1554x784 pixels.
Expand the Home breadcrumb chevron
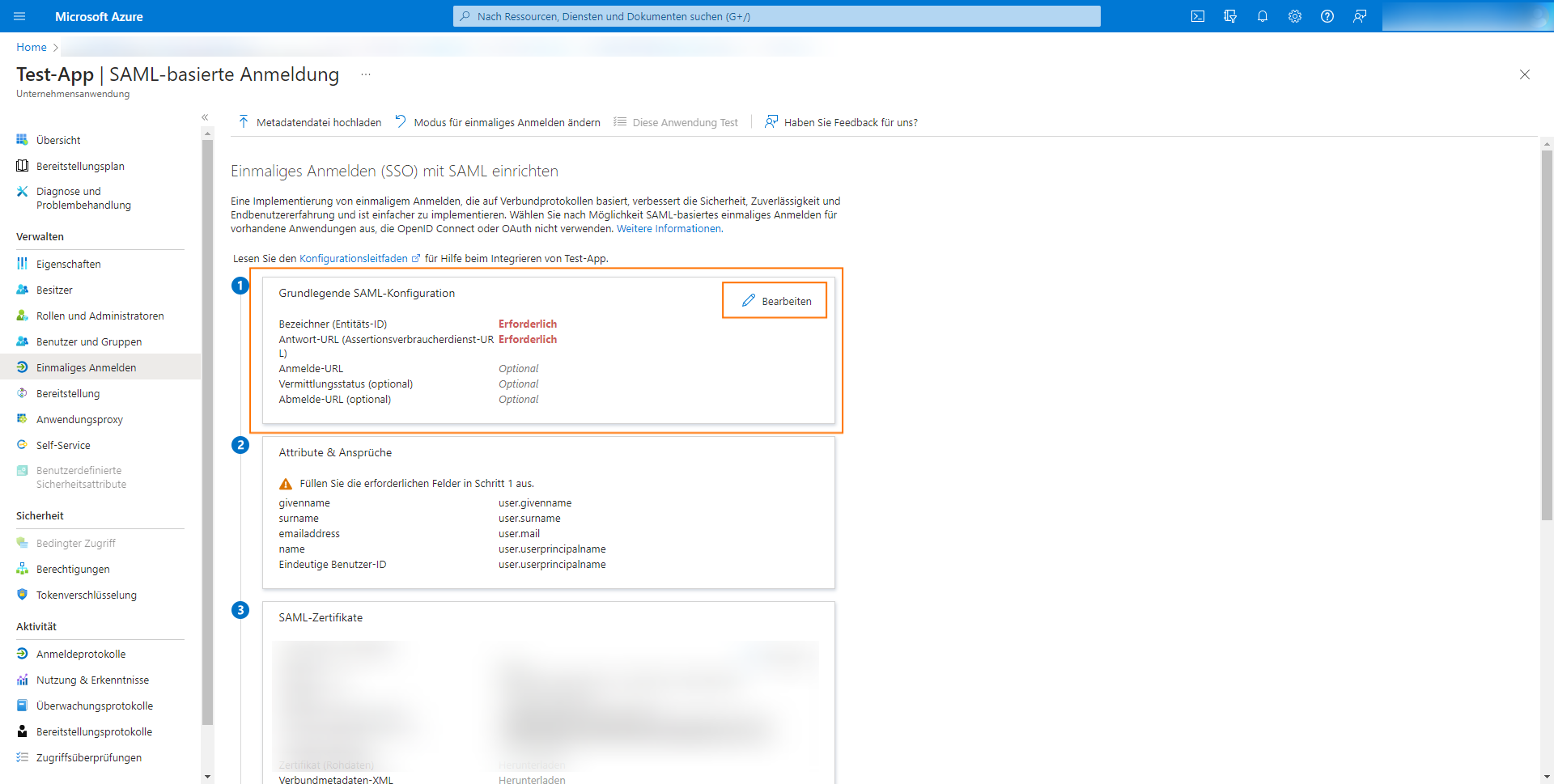click(55, 47)
